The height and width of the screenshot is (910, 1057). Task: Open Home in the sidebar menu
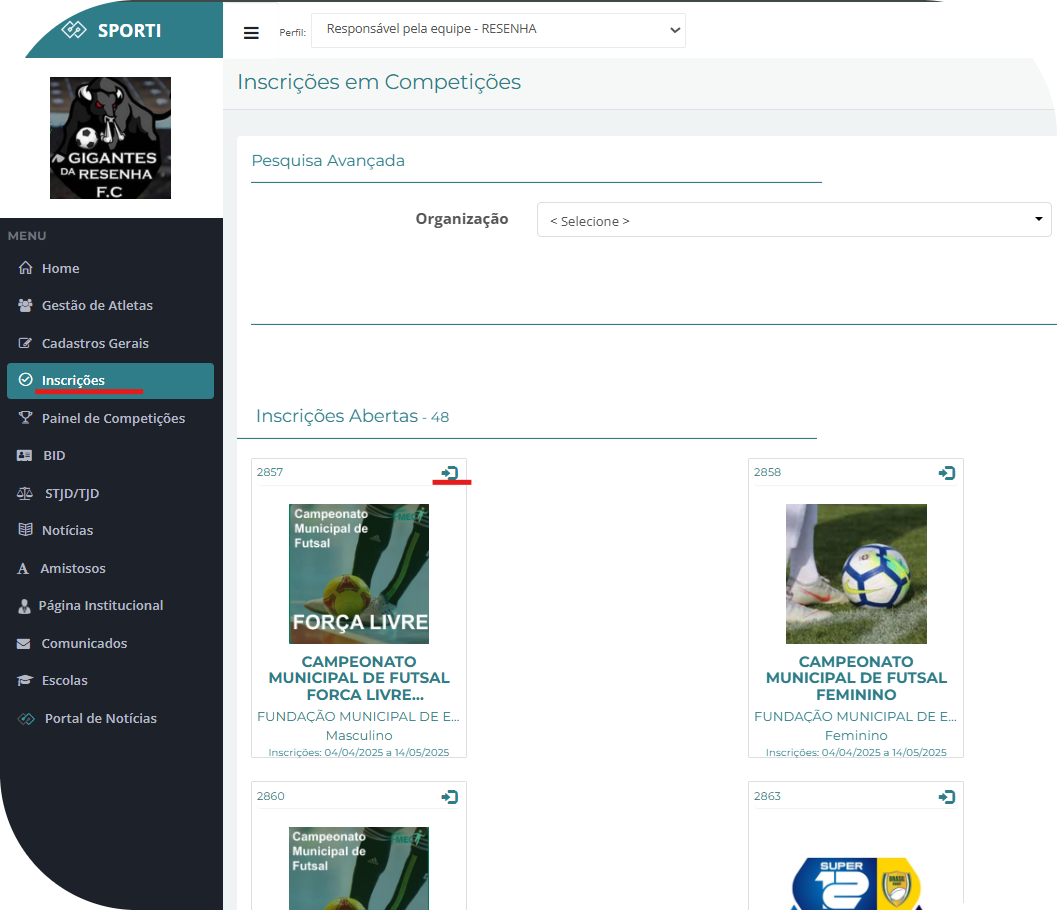click(60, 268)
